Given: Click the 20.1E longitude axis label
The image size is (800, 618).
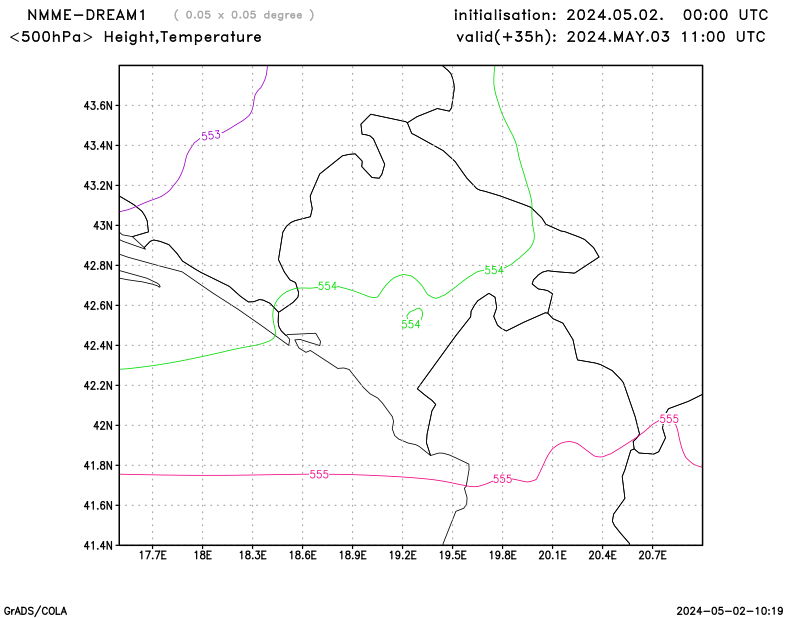Looking at the screenshot, I should pos(553,555).
